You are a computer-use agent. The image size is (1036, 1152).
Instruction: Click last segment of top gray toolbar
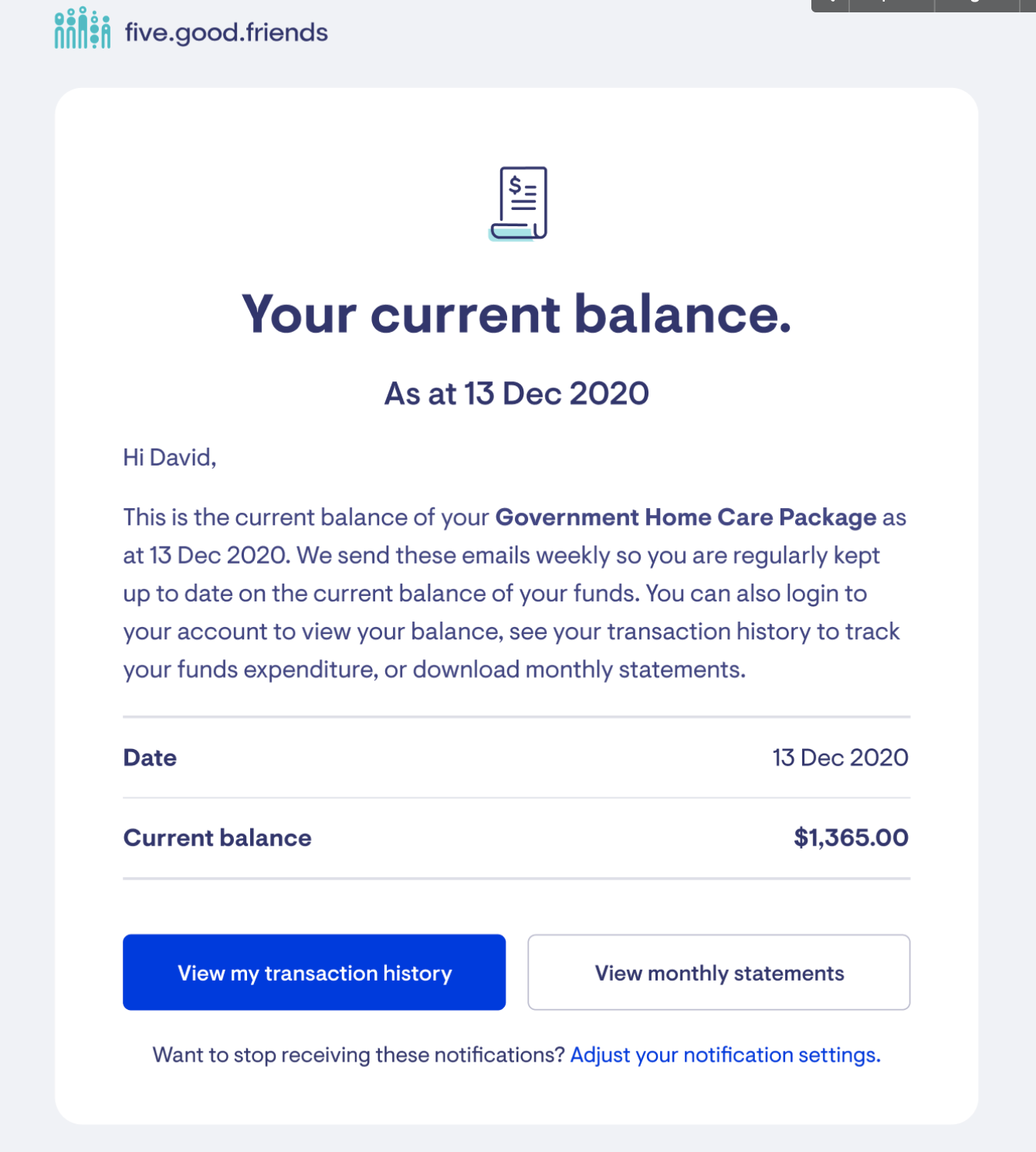pyautogui.click(x=1028, y=5)
